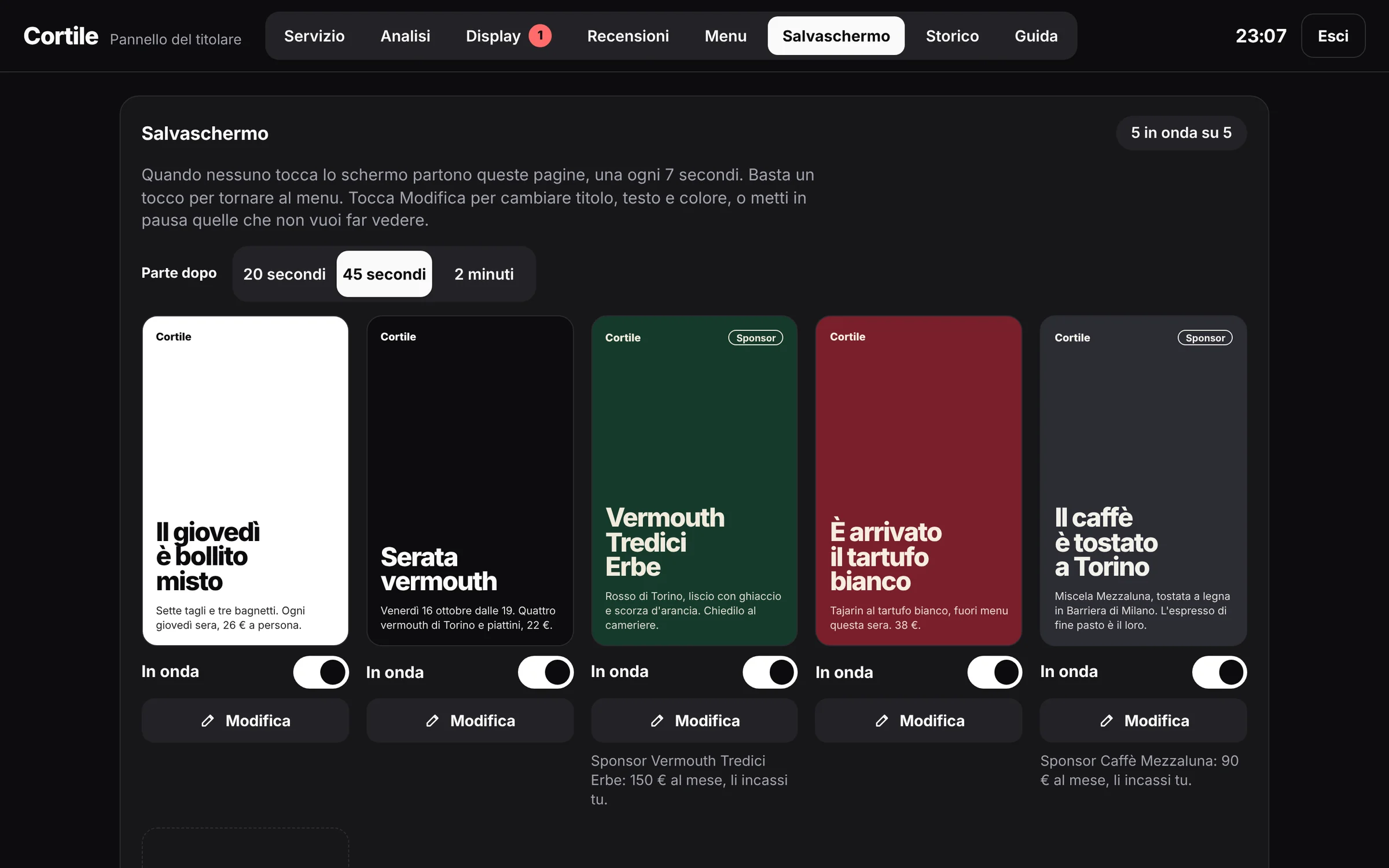Click the Sponsor badge on the caffè slide
Image resolution: width=1389 pixels, height=868 pixels.
[x=1205, y=338]
